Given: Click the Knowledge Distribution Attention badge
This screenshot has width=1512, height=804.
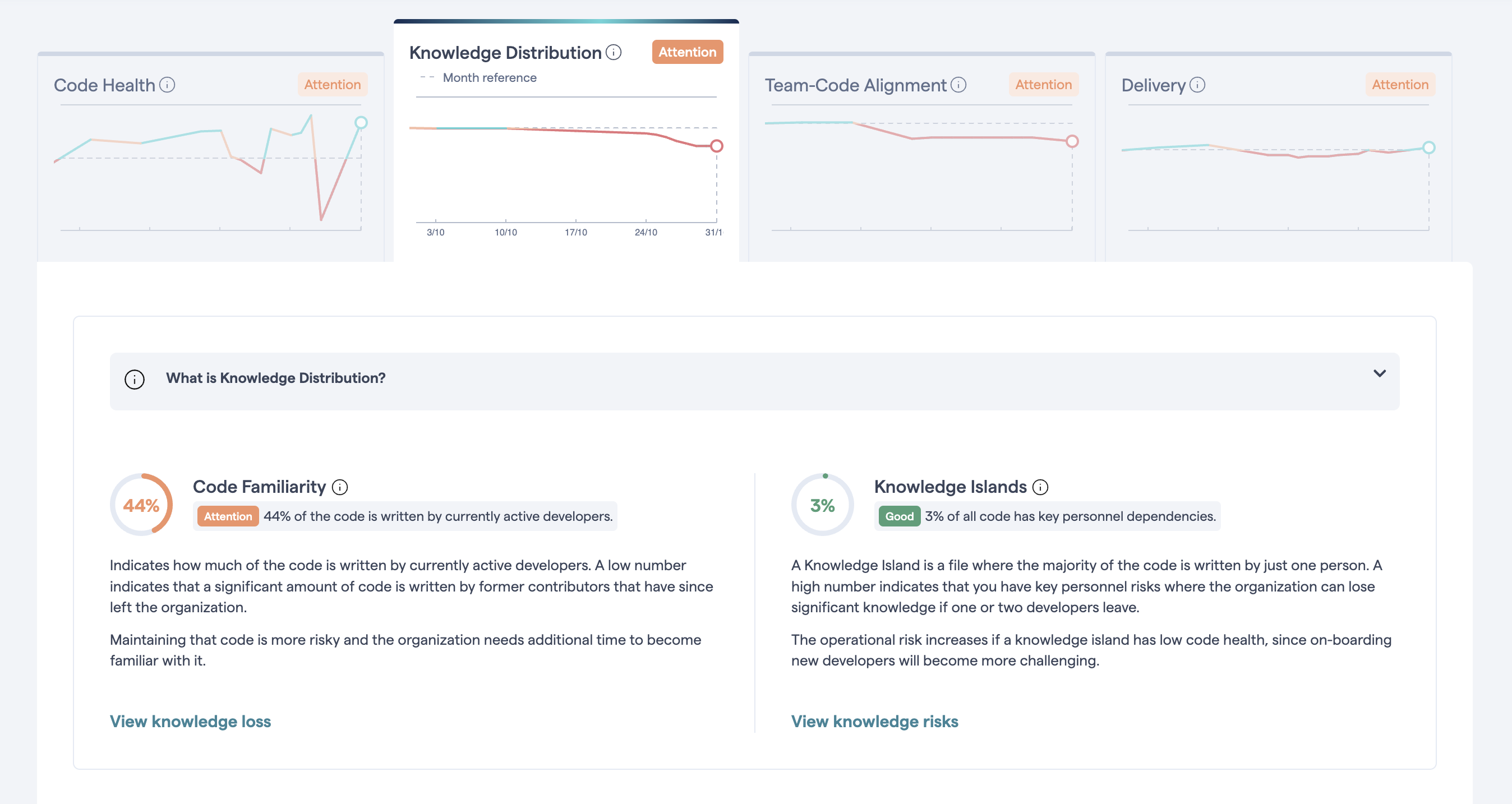Looking at the screenshot, I should 687,52.
